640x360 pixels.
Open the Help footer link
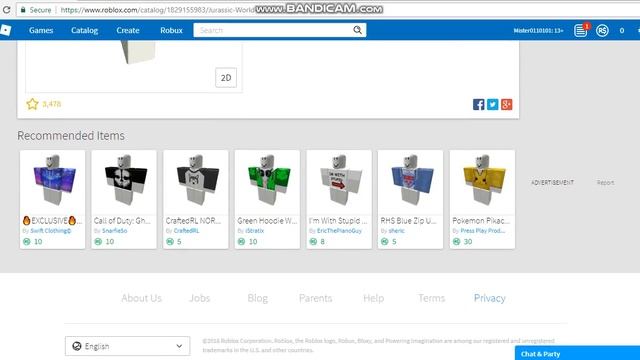click(x=373, y=298)
